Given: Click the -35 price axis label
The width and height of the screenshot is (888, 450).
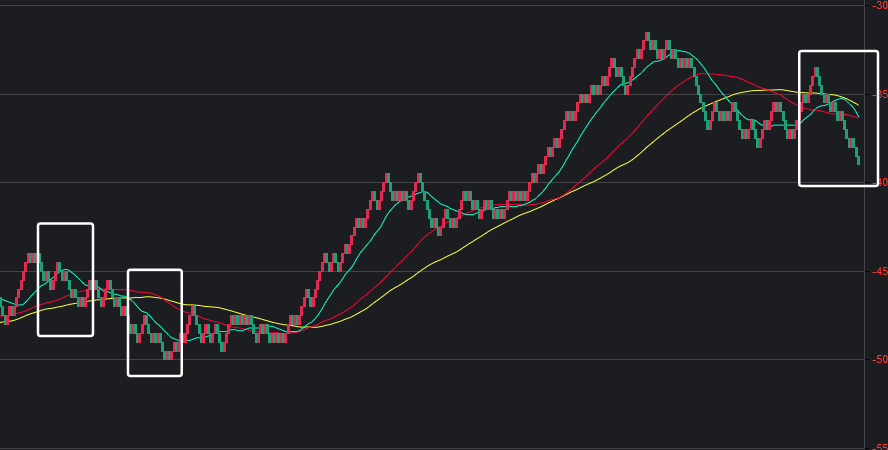Looking at the screenshot, I should [x=880, y=95].
